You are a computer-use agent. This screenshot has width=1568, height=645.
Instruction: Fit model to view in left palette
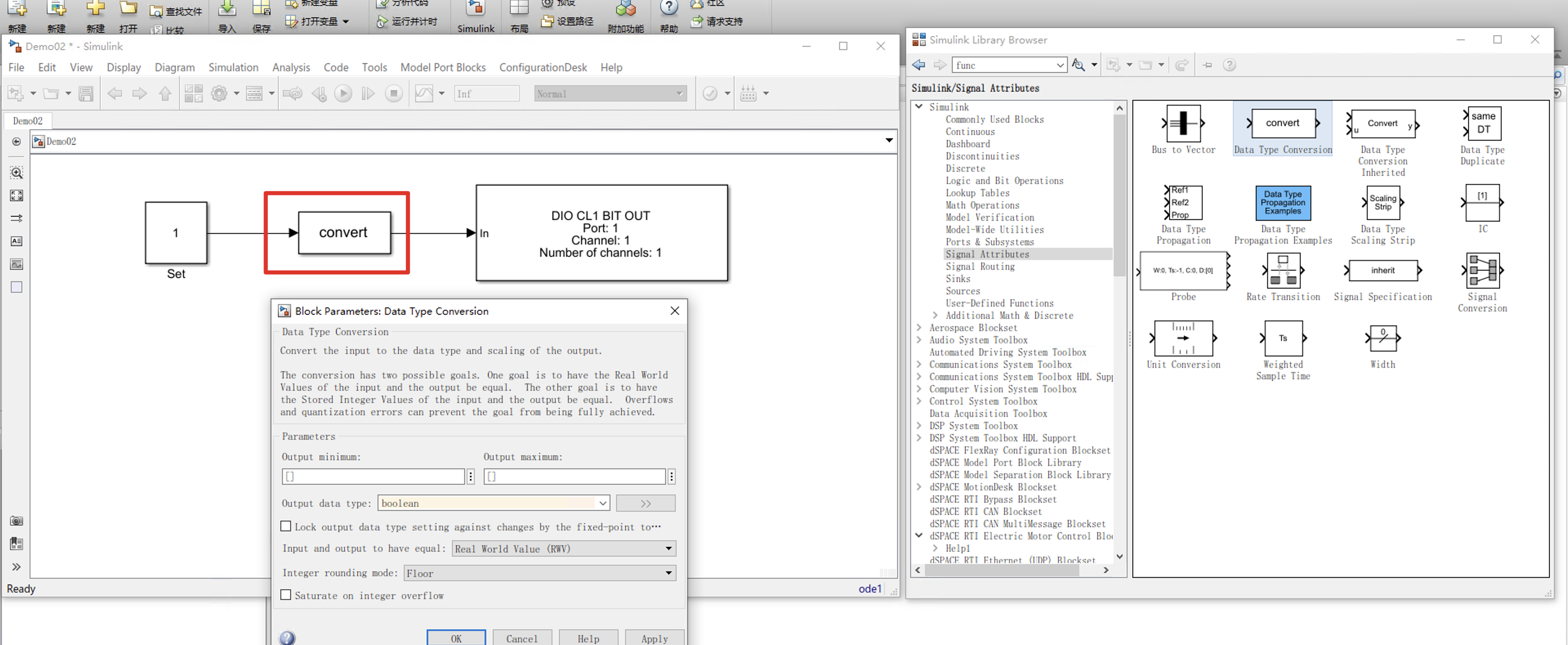16,195
